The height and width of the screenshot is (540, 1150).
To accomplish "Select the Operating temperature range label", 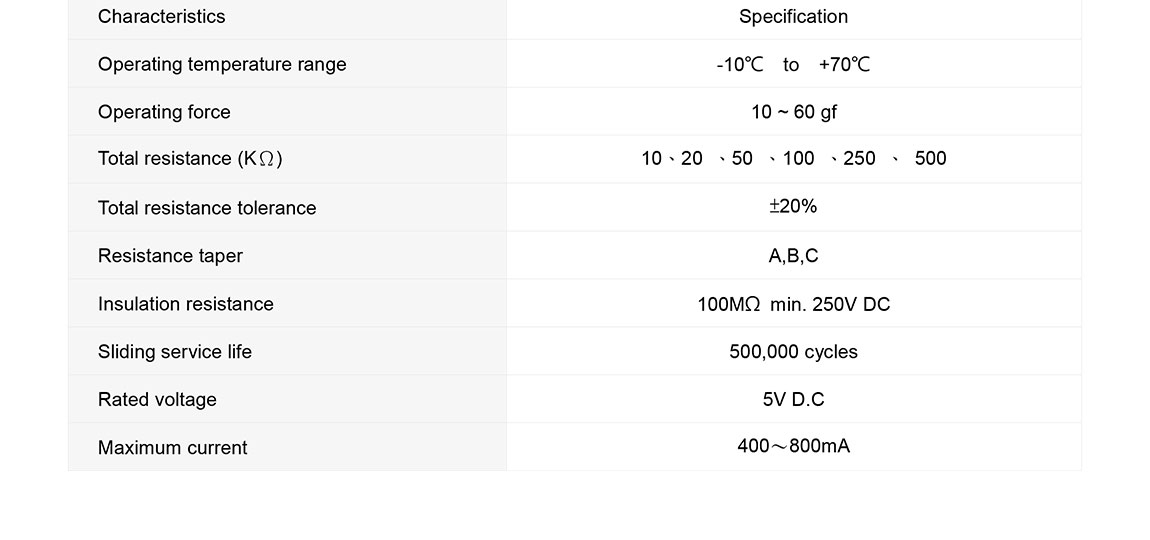I will coord(222,65).
